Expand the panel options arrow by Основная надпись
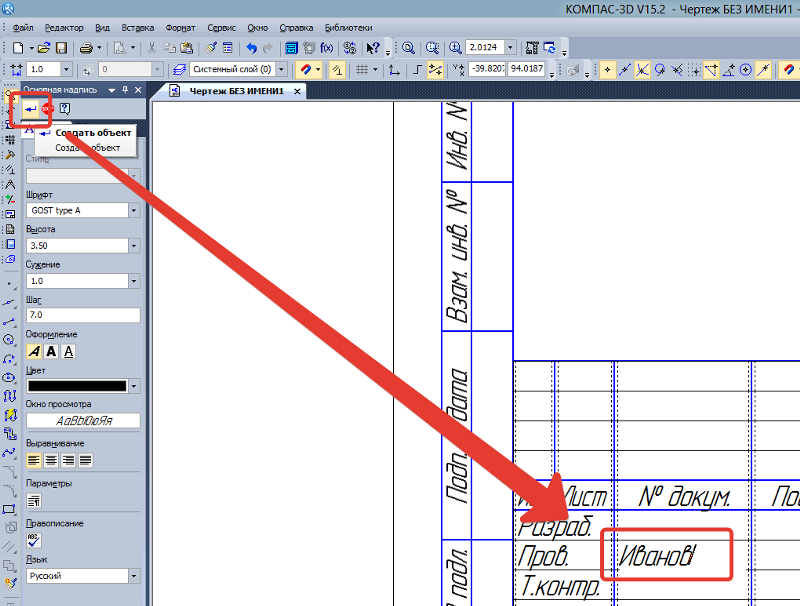 pyautogui.click(x=112, y=90)
